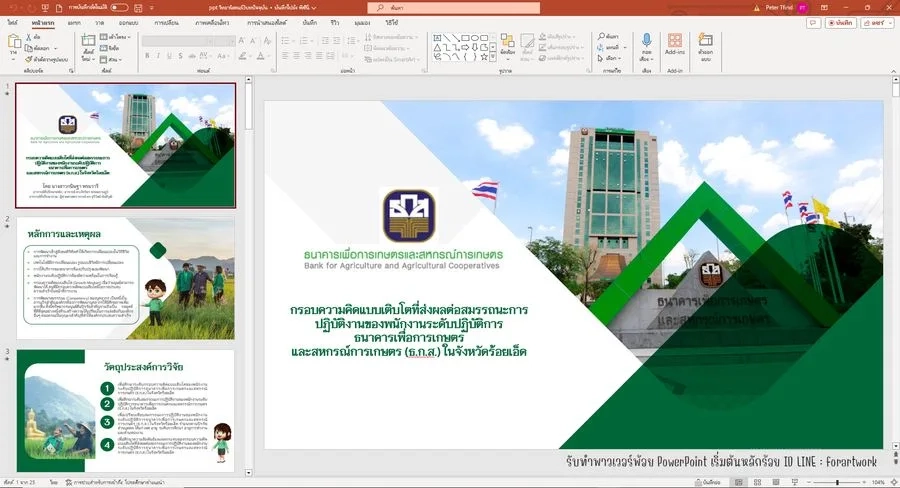Open the Quick Access Toolbar customize dropdown
This screenshot has width=900, height=488.
pos(152,7)
